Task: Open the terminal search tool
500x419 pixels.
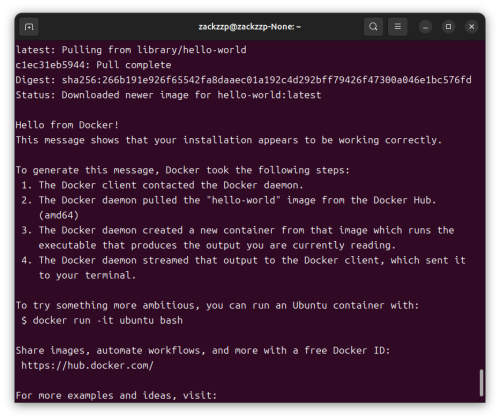Action: click(x=373, y=27)
